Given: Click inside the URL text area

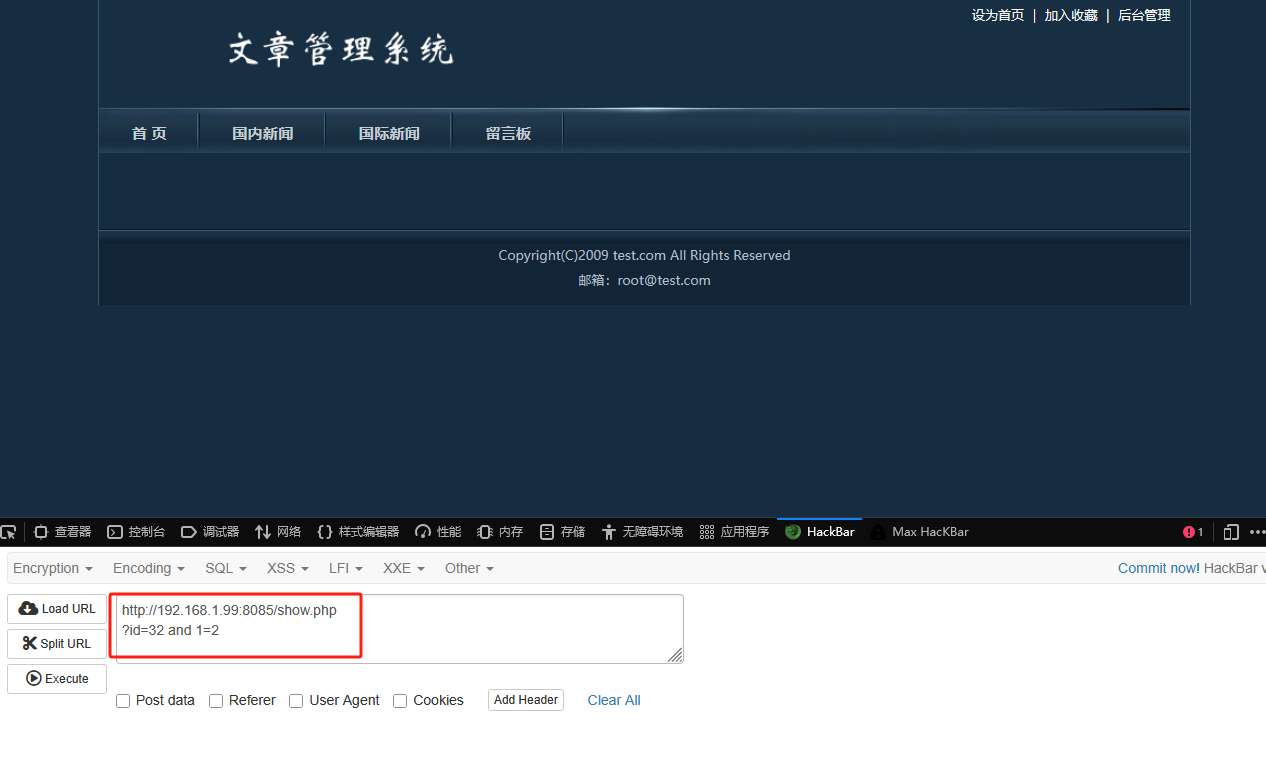Looking at the screenshot, I should (x=400, y=629).
